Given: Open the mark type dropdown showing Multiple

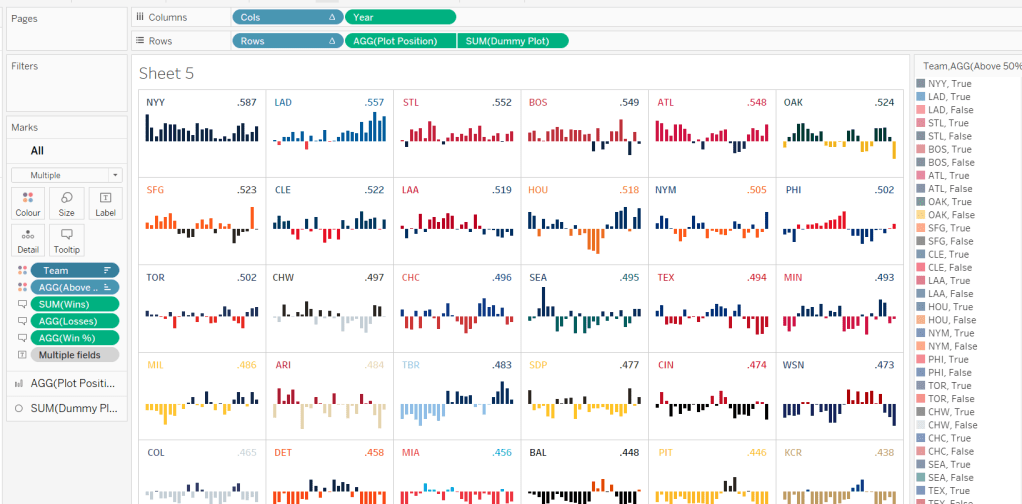Looking at the screenshot, I should [66, 175].
